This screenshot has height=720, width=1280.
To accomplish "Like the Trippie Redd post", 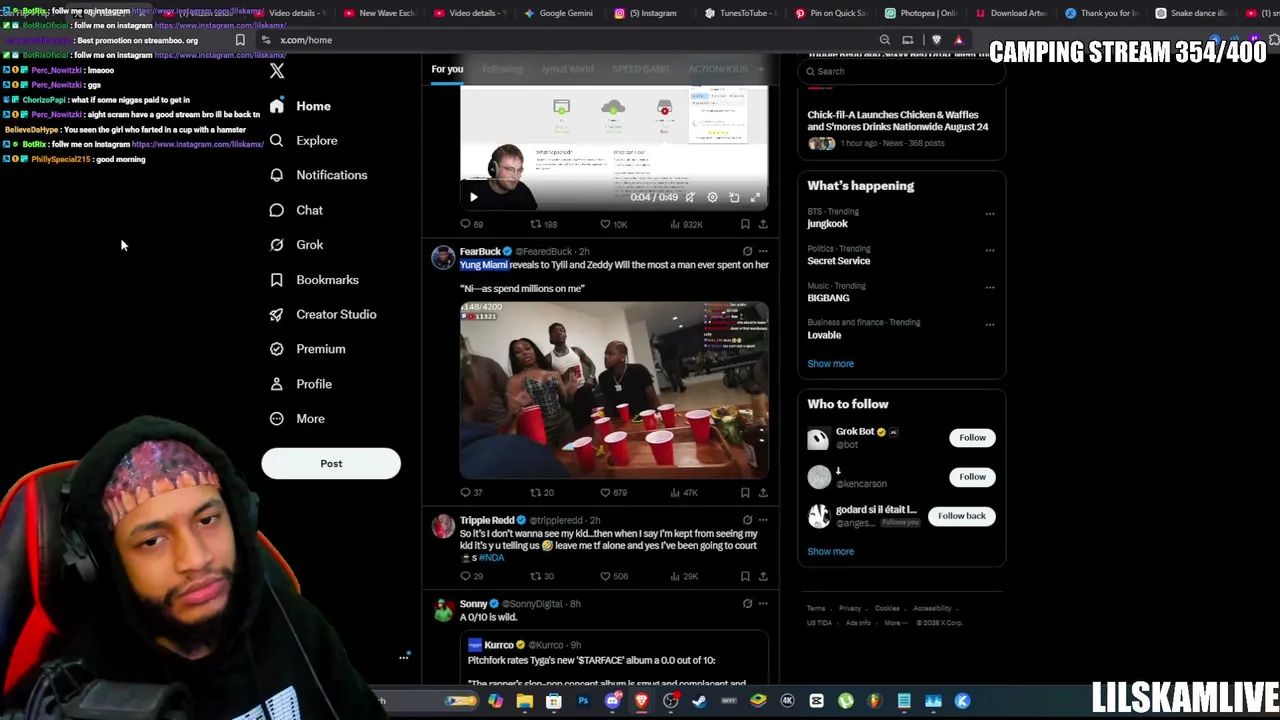I will pyautogui.click(x=605, y=576).
